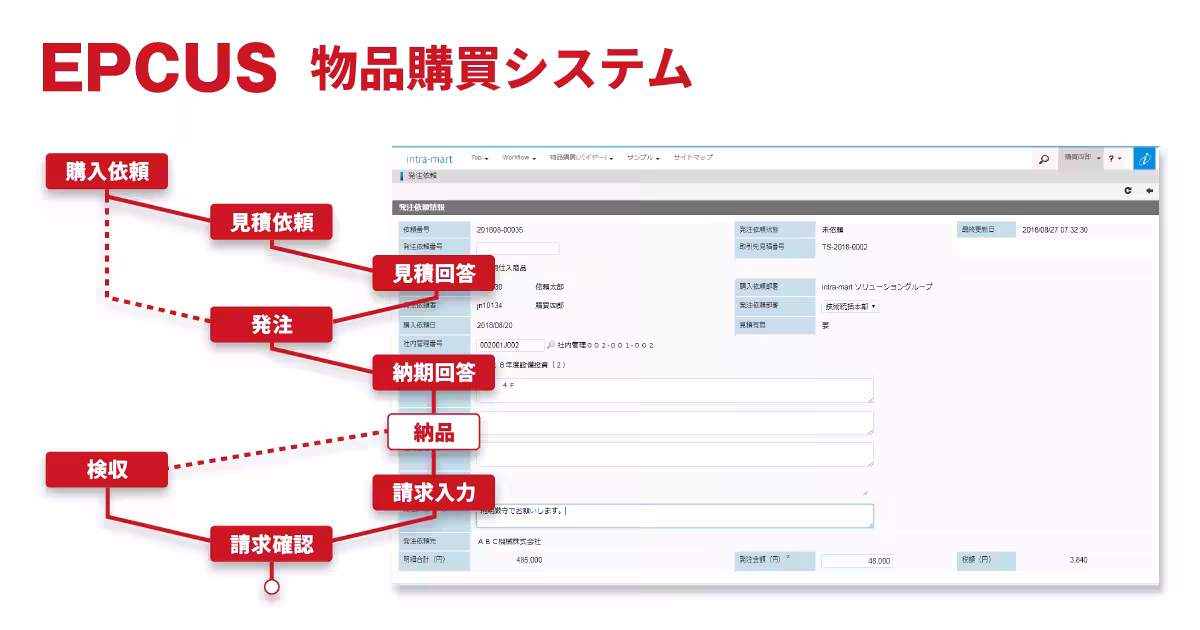Screen dimensions: 1200x630
Task: Click the reload icon in the toolbar
Action: click(1129, 190)
